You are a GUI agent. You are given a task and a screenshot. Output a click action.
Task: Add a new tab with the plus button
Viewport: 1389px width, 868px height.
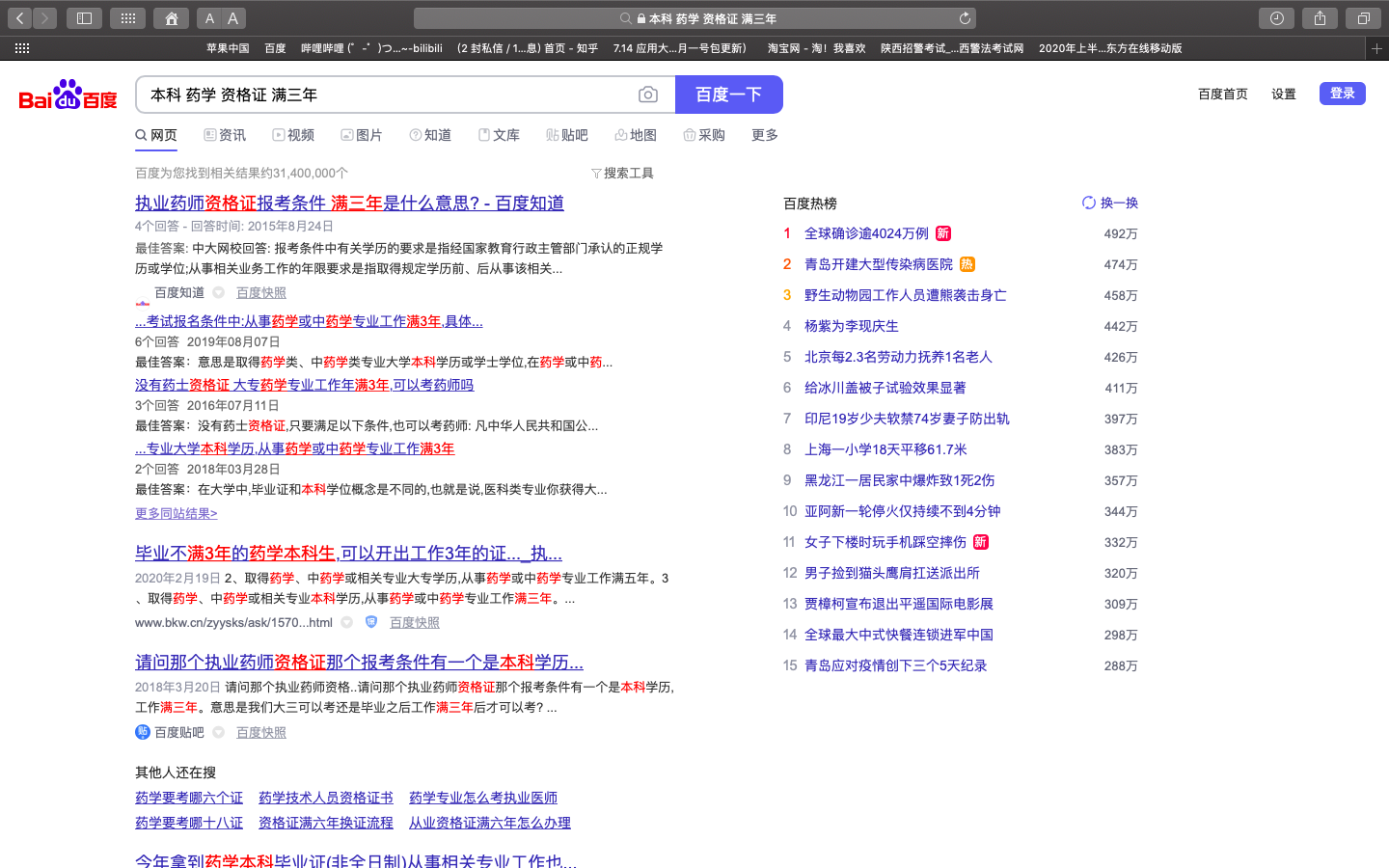pos(1377,48)
